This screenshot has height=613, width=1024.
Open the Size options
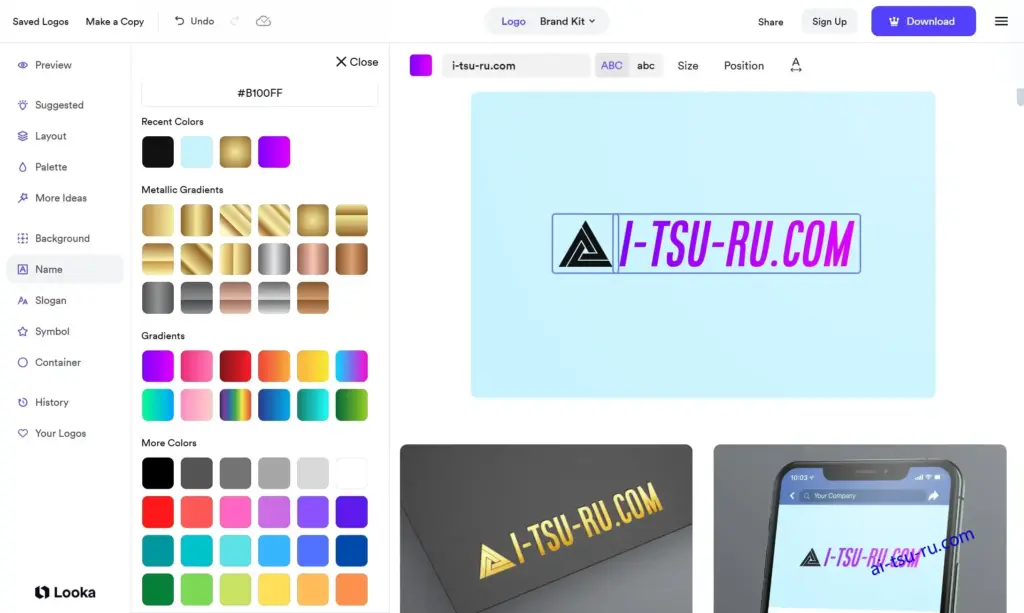688,65
